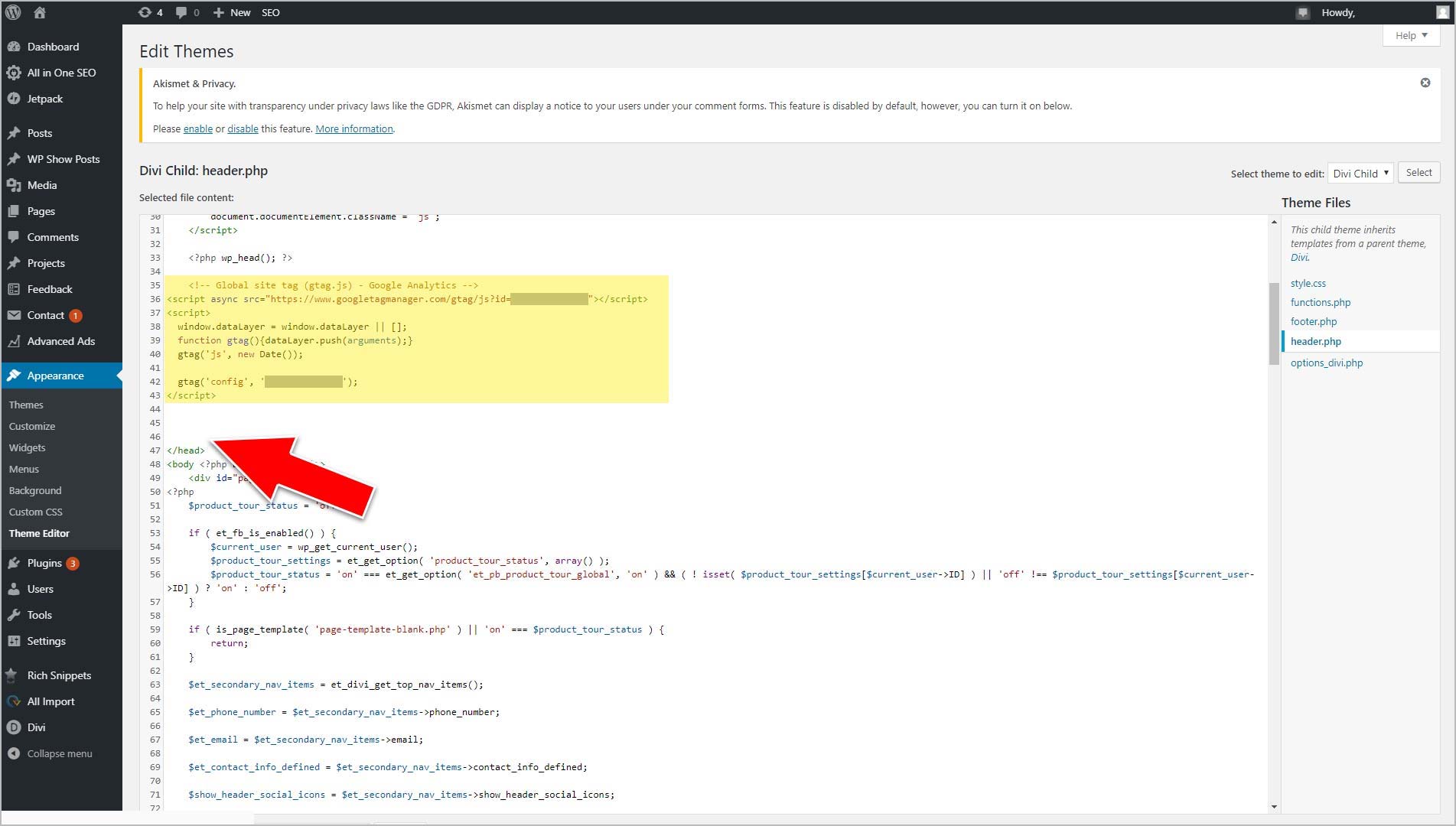Click the Divi D icon in sidebar
The width and height of the screenshot is (1456, 826).
[x=13, y=727]
